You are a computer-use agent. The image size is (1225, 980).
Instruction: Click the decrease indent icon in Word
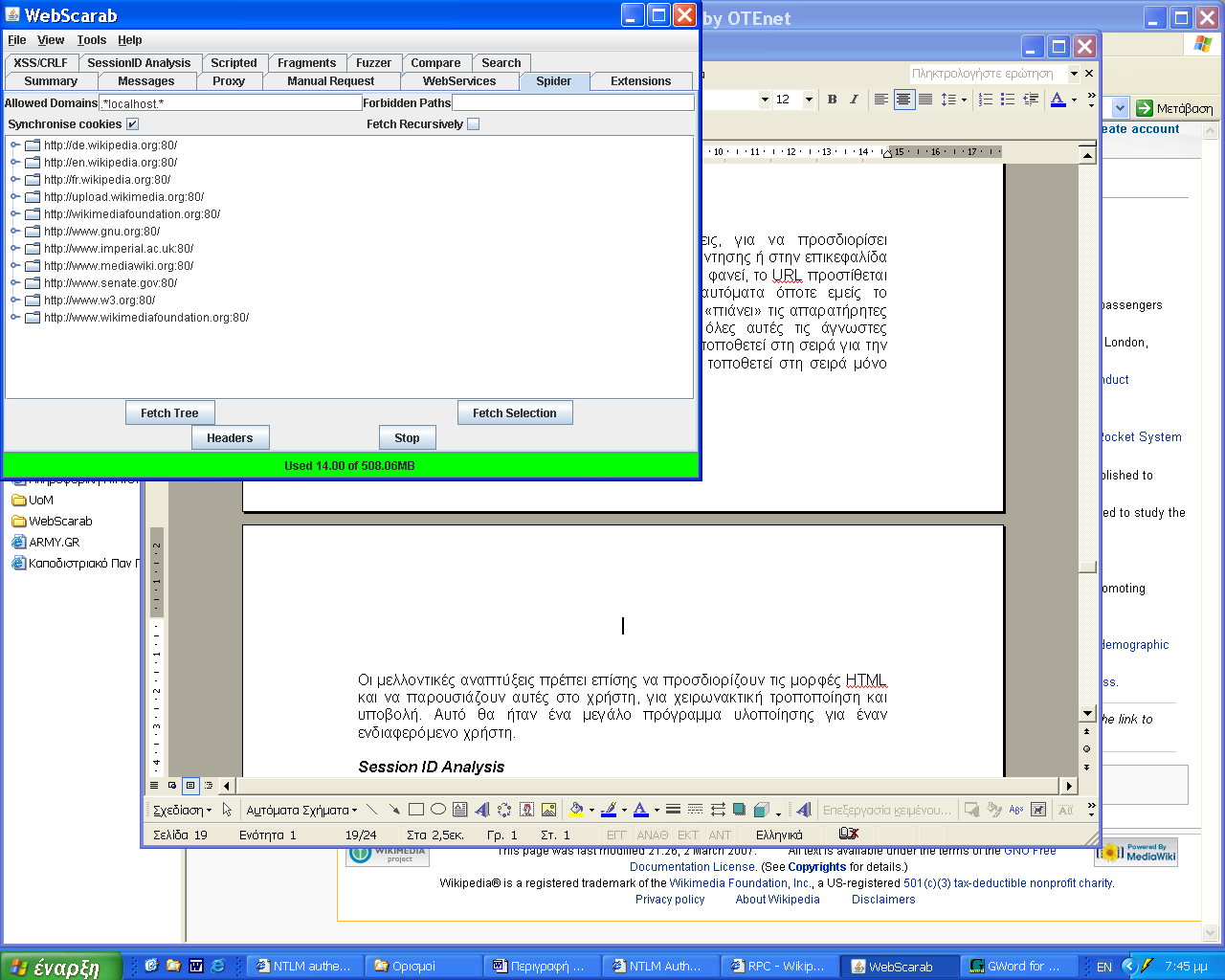tap(1031, 100)
